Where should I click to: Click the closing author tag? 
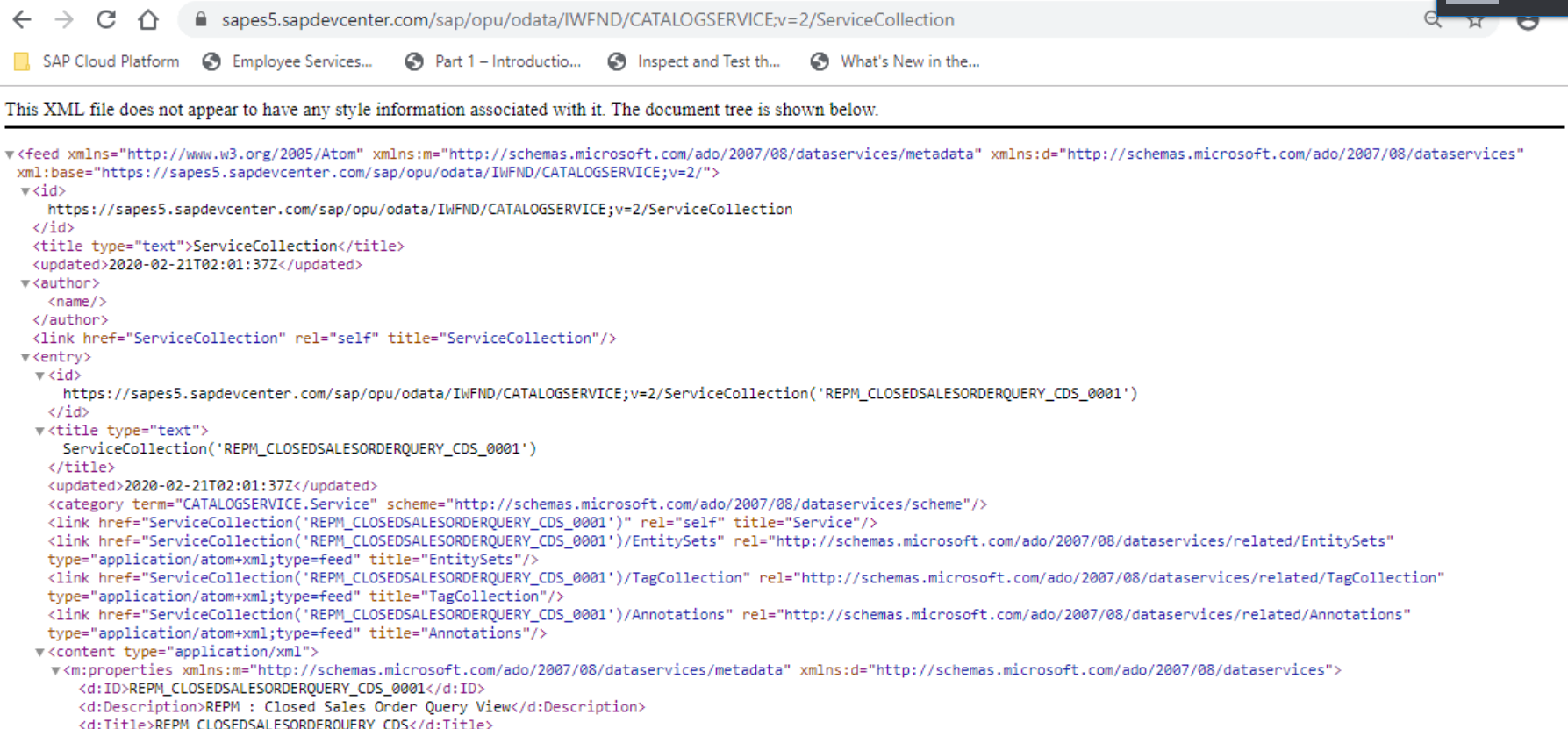pos(70,320)
